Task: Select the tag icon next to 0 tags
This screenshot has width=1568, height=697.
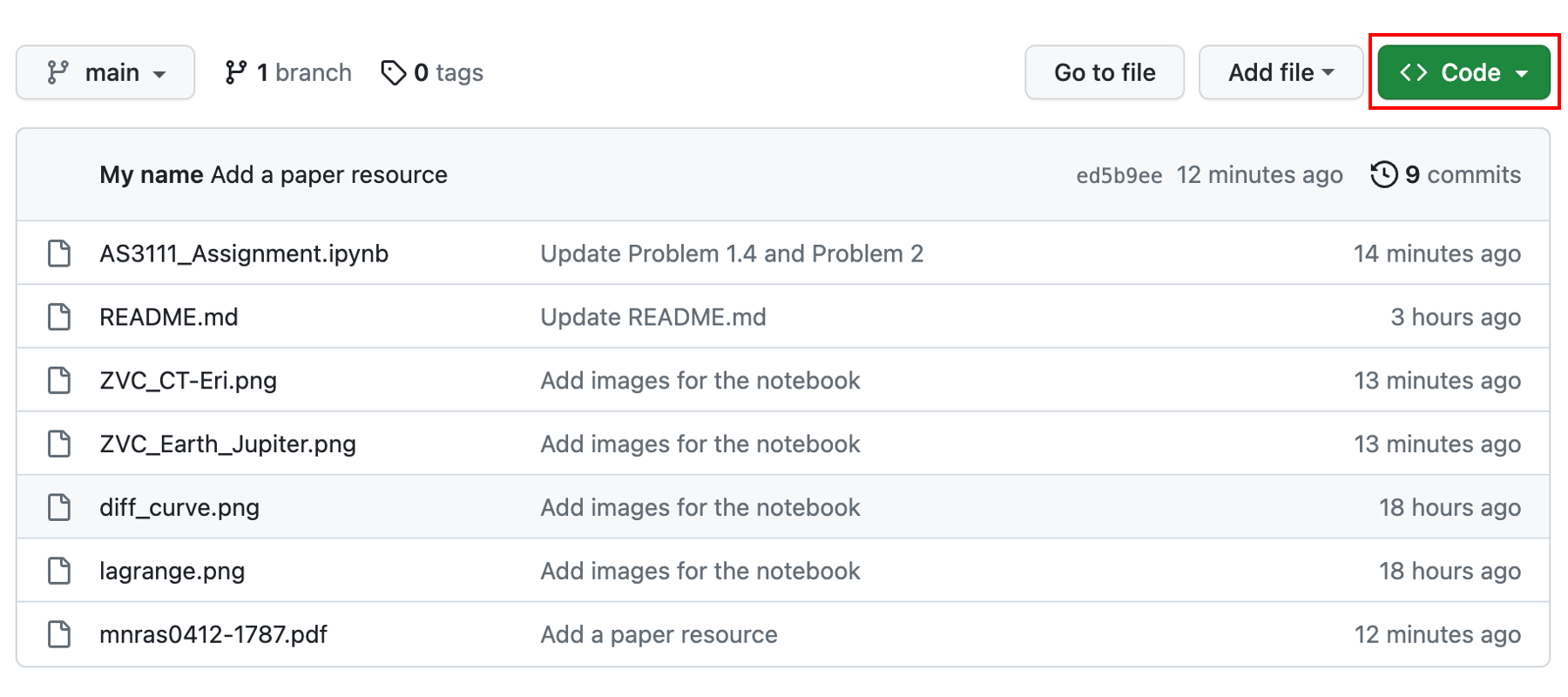Action: [395, 72]
